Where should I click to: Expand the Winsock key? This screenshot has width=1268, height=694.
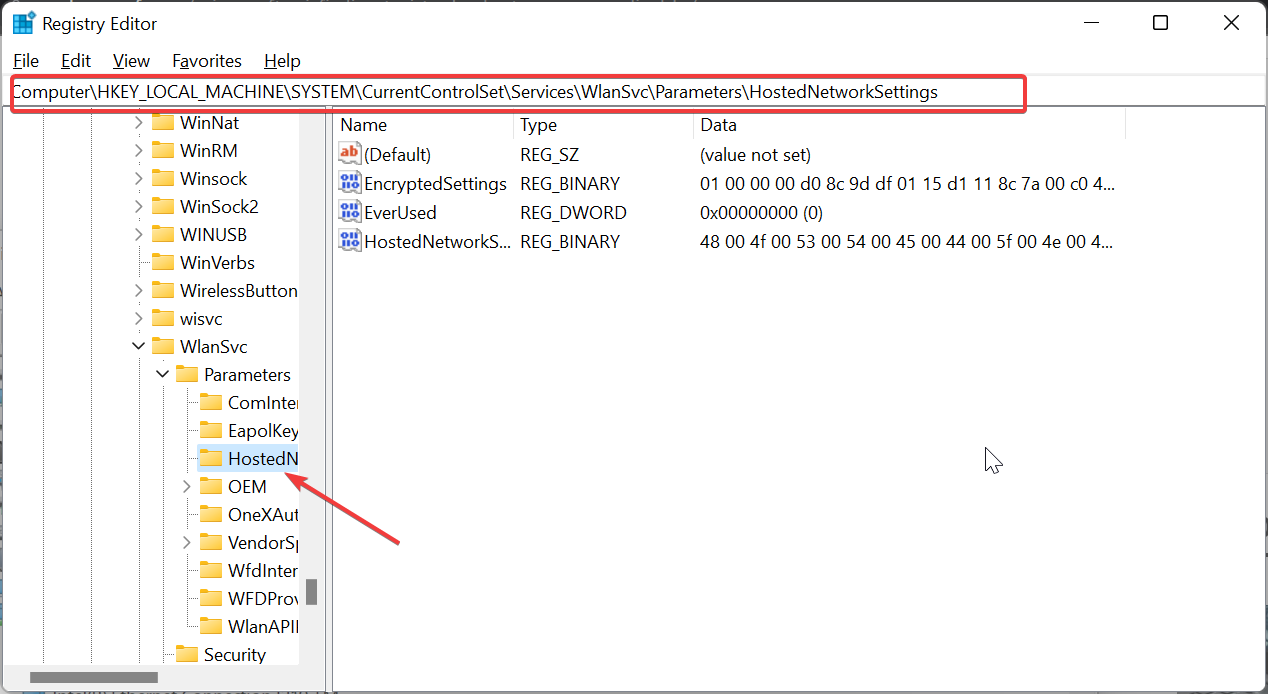(139, 179)
